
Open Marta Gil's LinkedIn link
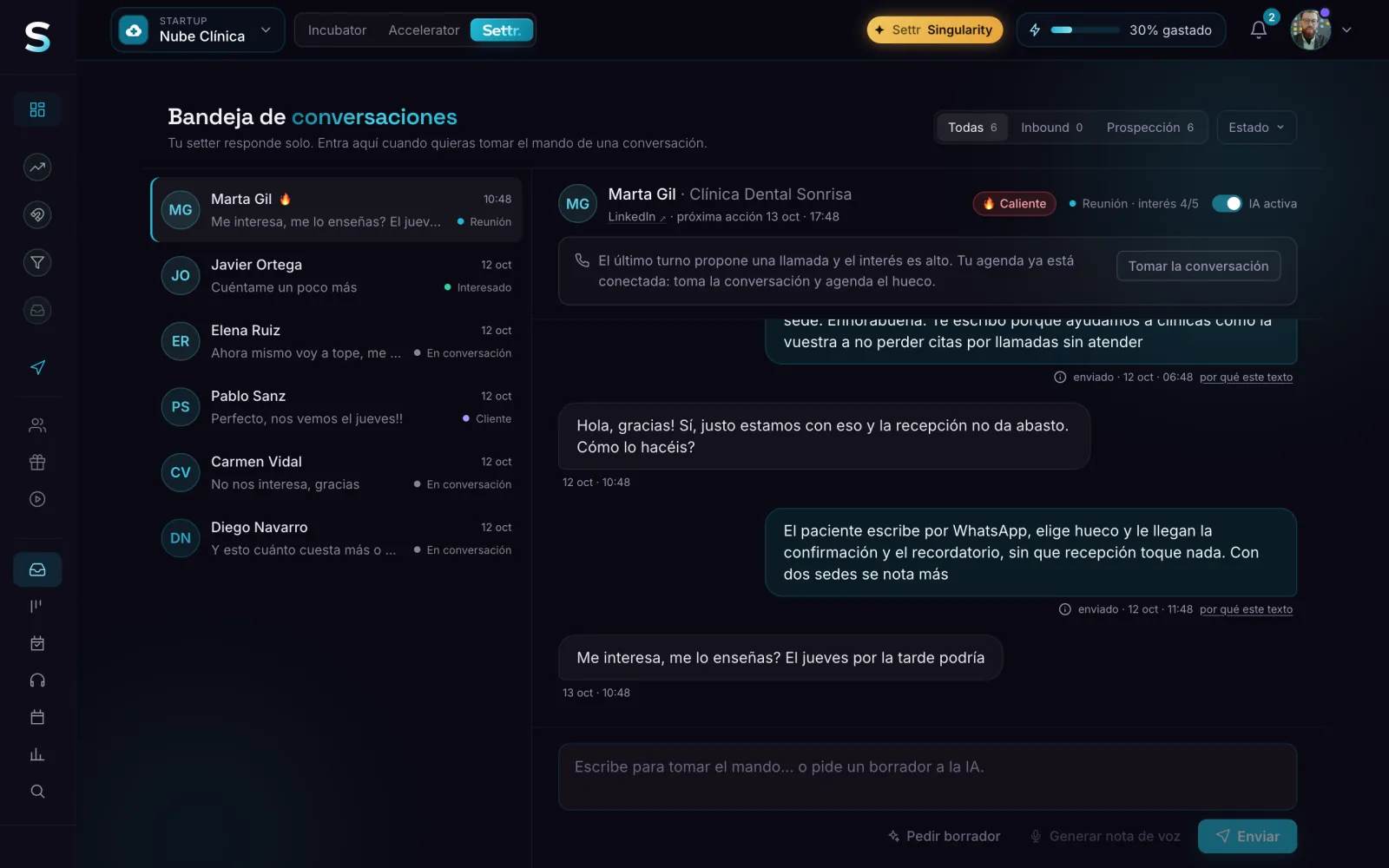(x=636, y=217)
